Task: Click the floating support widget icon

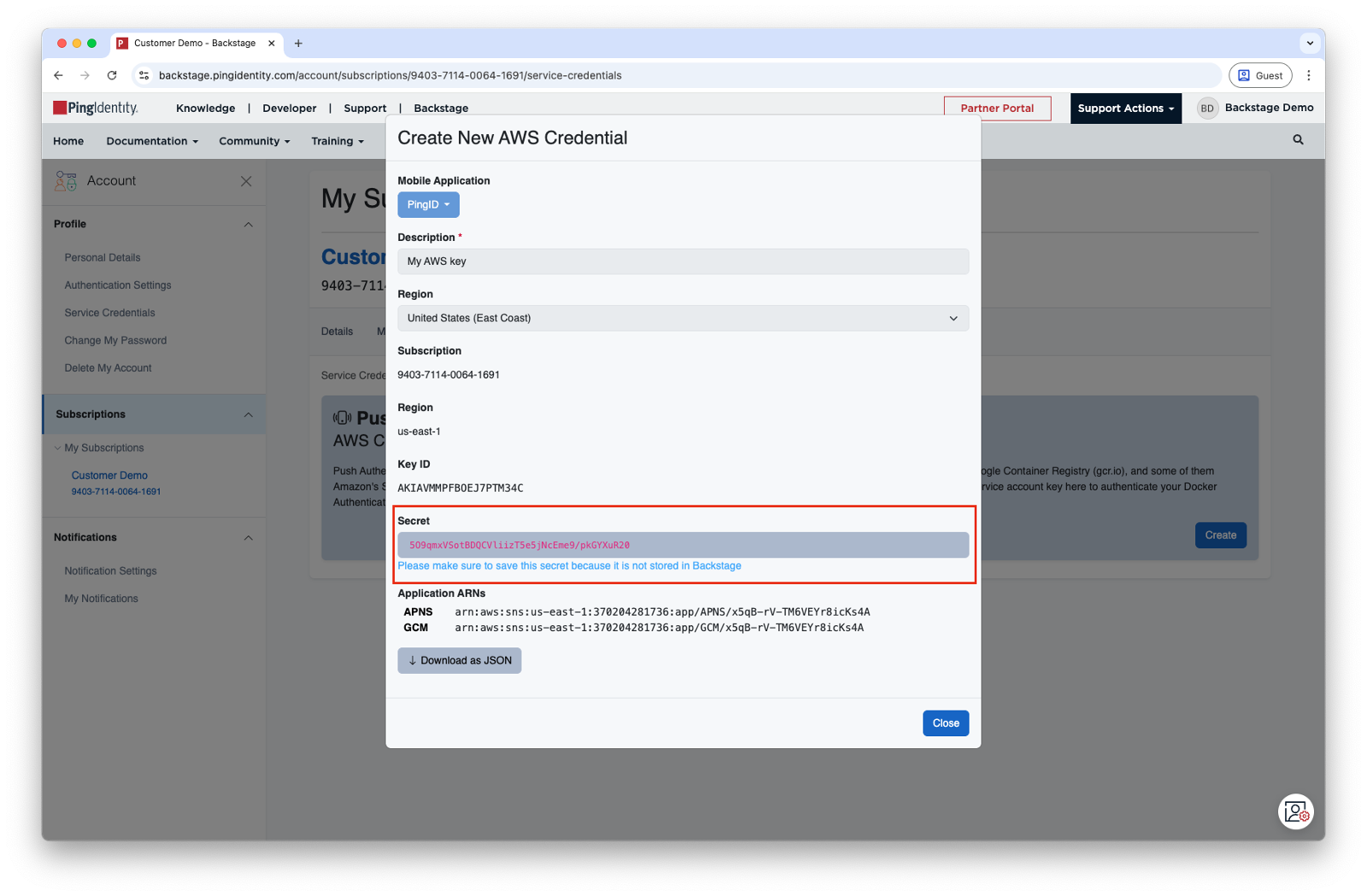Action: tap(1295, 811)
